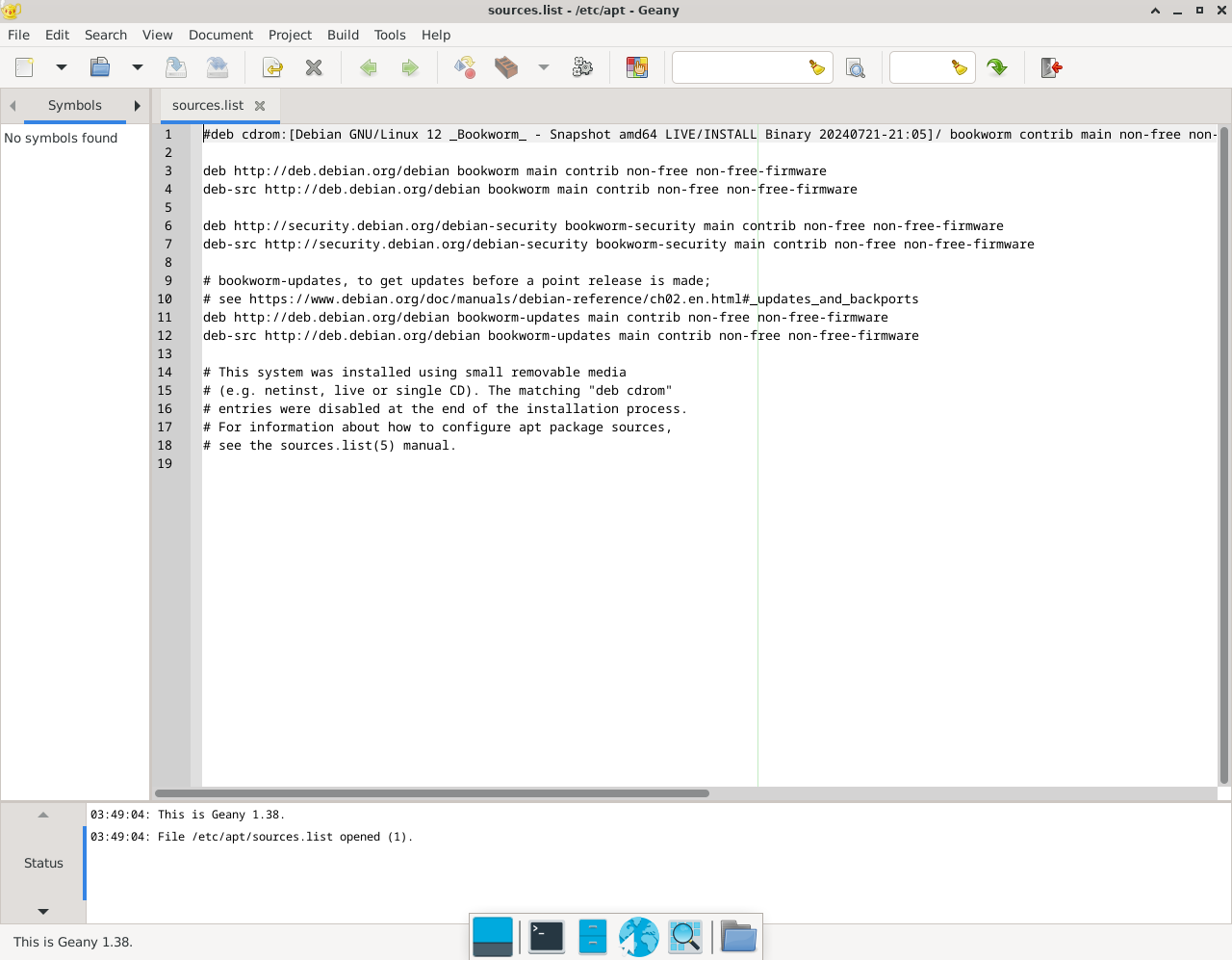The image size is (1232, 960).
Task: Close the sources.list tab with its X
Action: pyautogui.click(x=260, y=106)
